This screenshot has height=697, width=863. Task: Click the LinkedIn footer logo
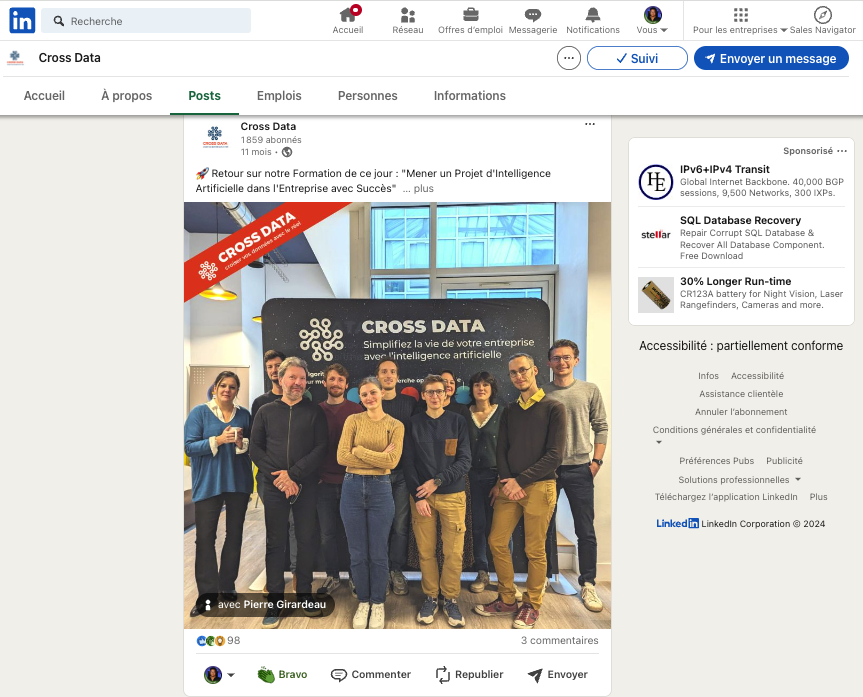point(678,524)
